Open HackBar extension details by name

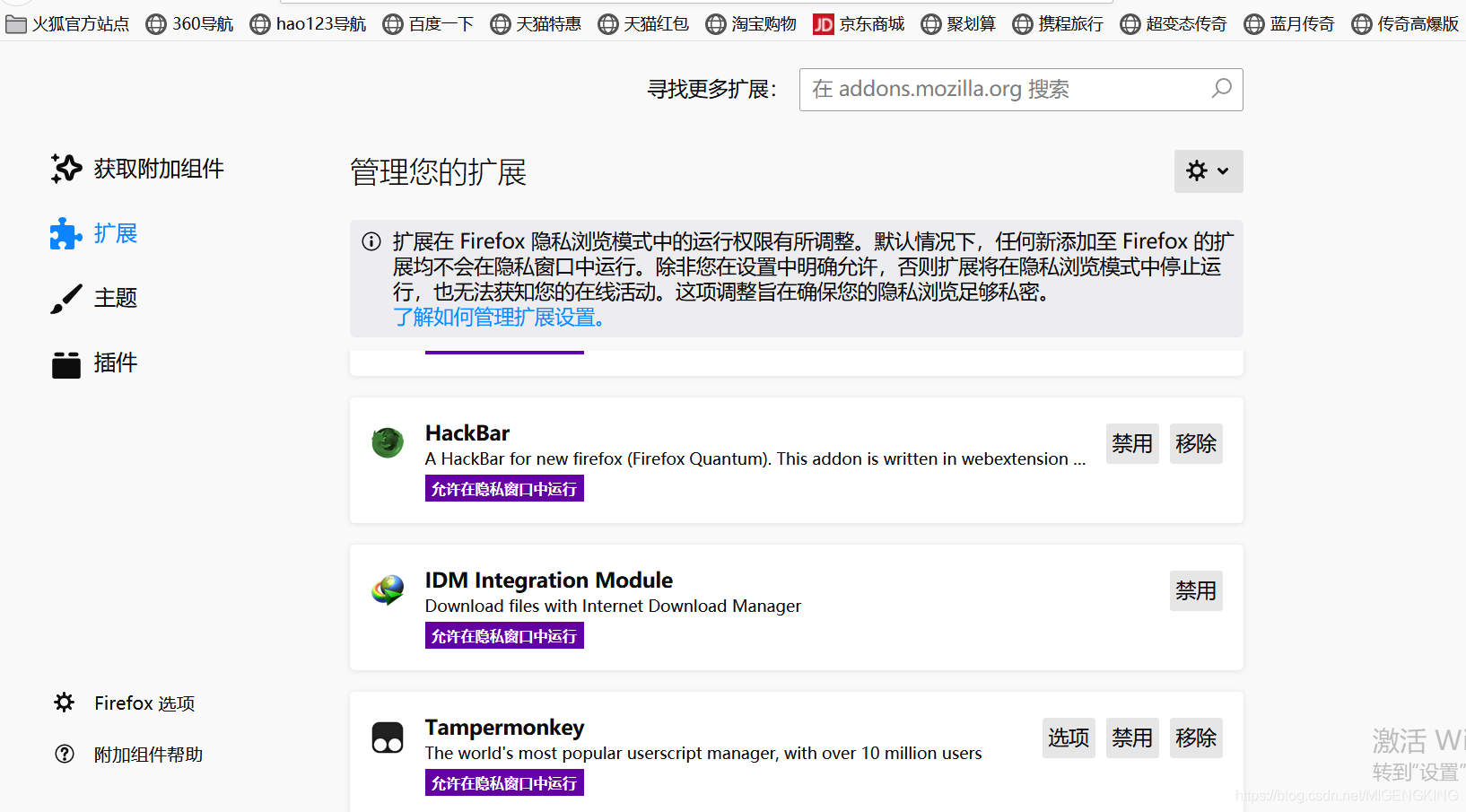click(x=467, y=433)
